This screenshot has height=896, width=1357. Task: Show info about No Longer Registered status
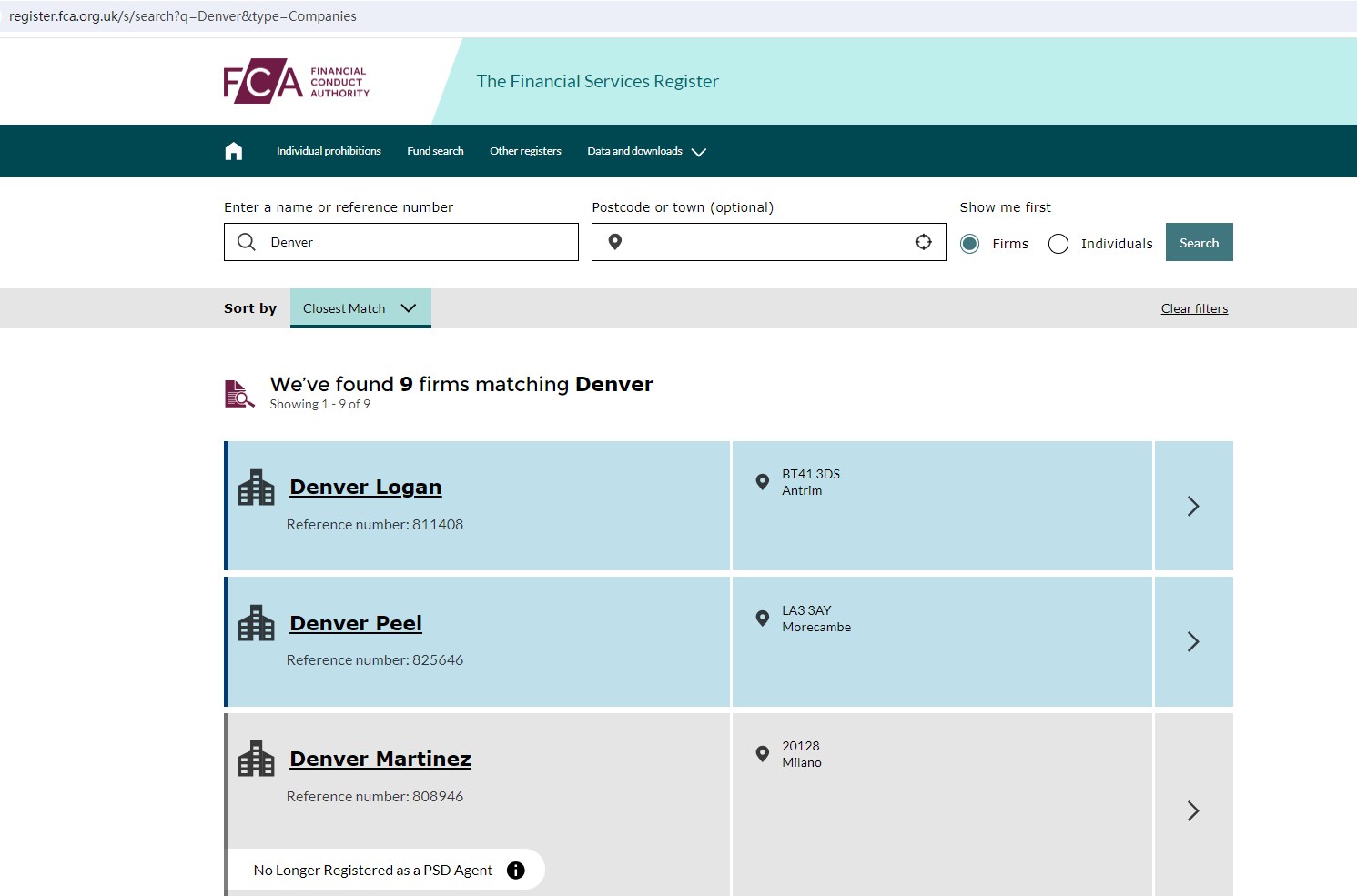point(516,871)
